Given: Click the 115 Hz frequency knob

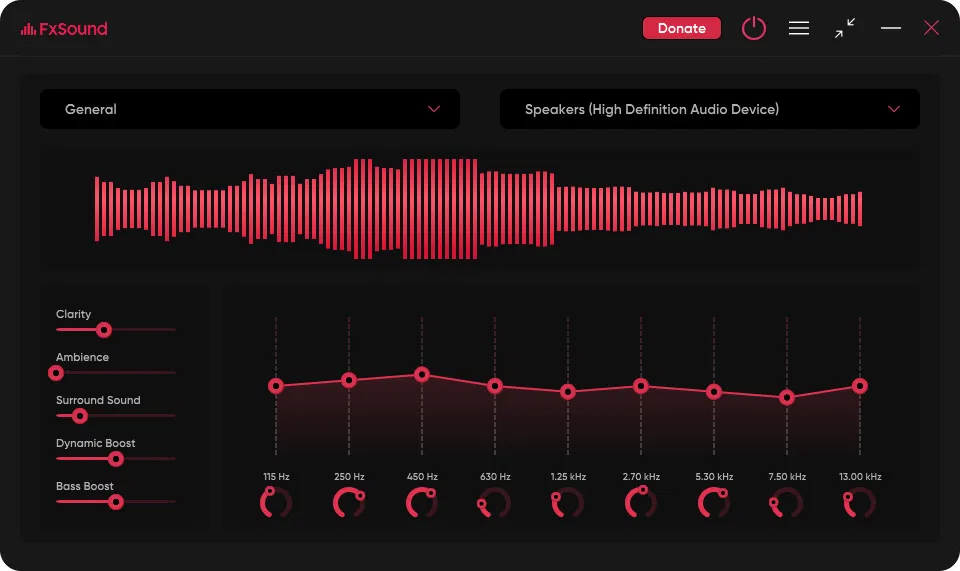Looking at the screenshot, I should click(x=276, y=502).
